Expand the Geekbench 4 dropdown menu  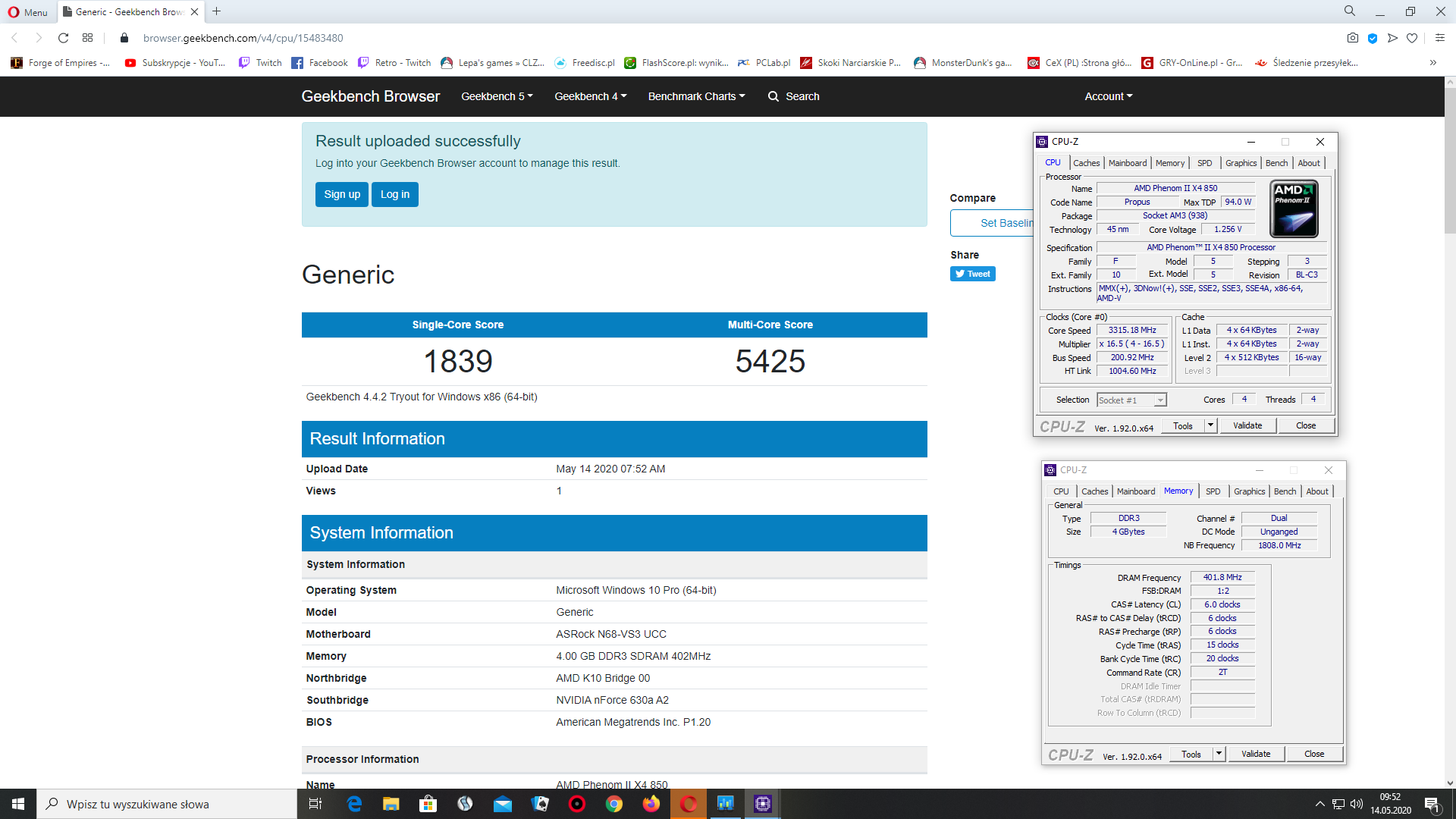pos(590,96)
